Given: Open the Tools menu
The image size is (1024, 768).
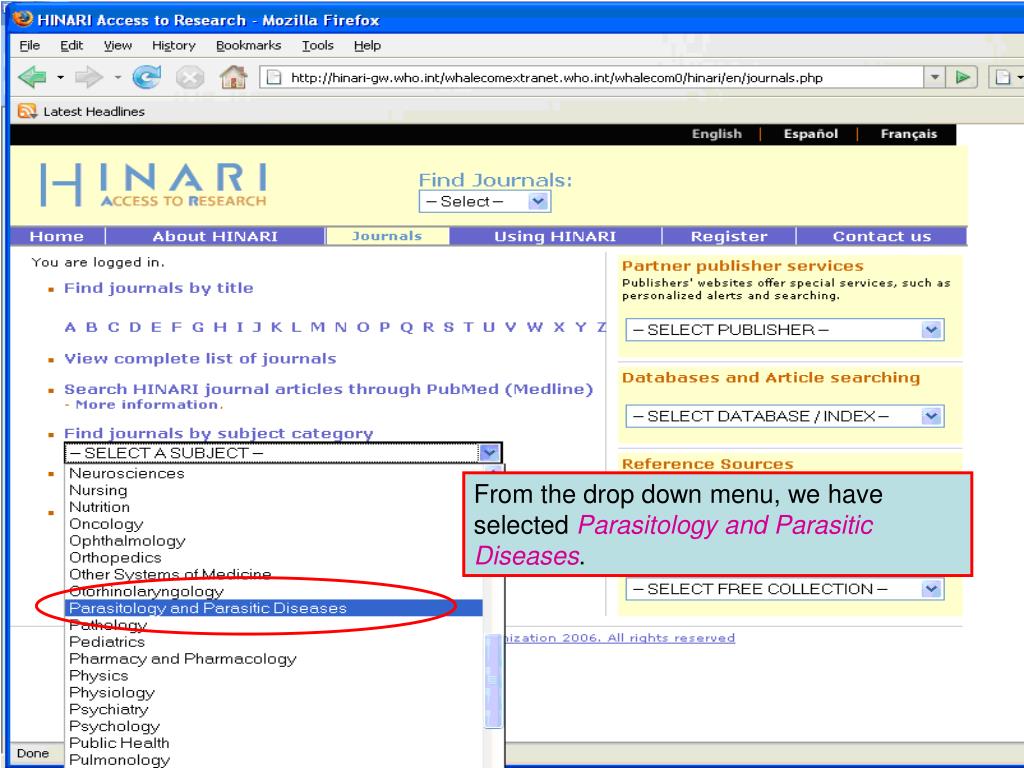Looking at the screenshot, I should [317, 45].
